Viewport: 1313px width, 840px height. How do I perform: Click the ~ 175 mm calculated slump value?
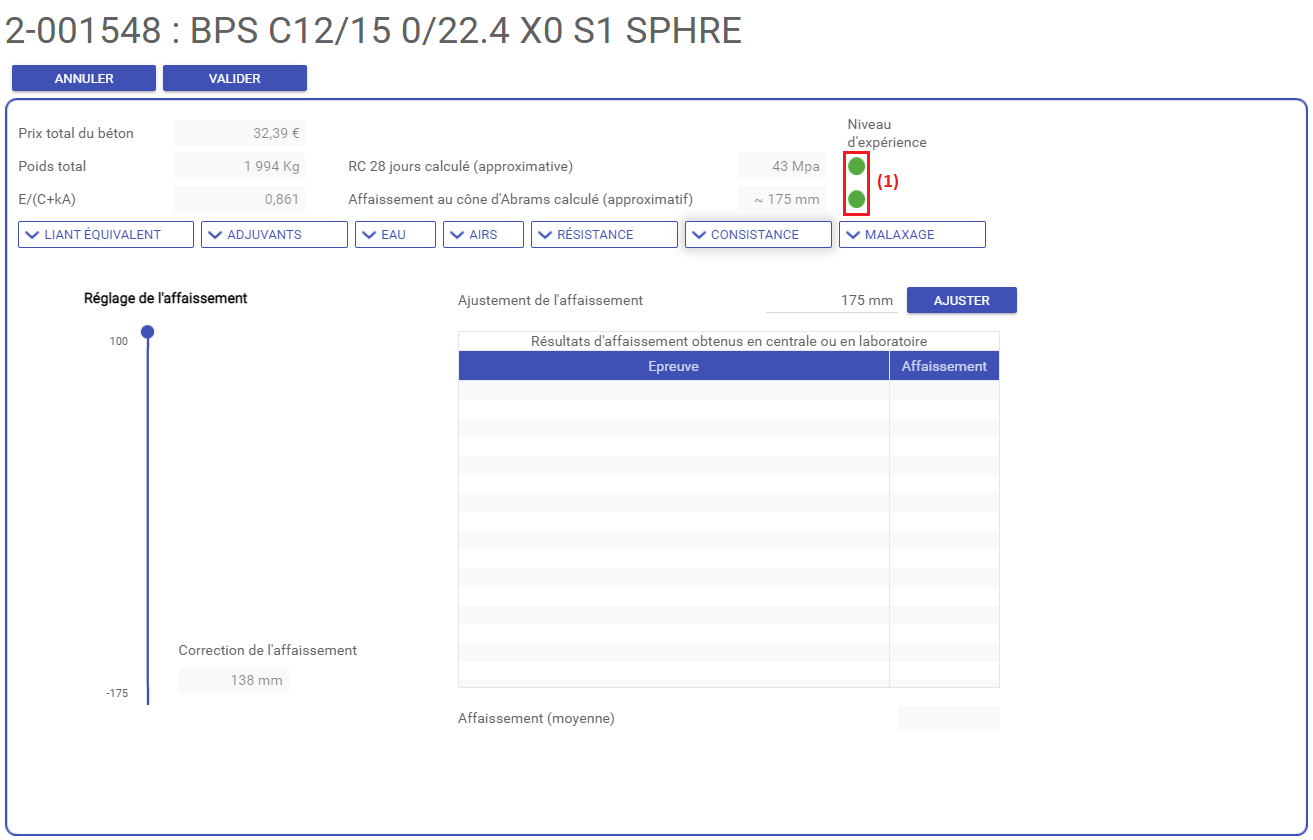782,199
